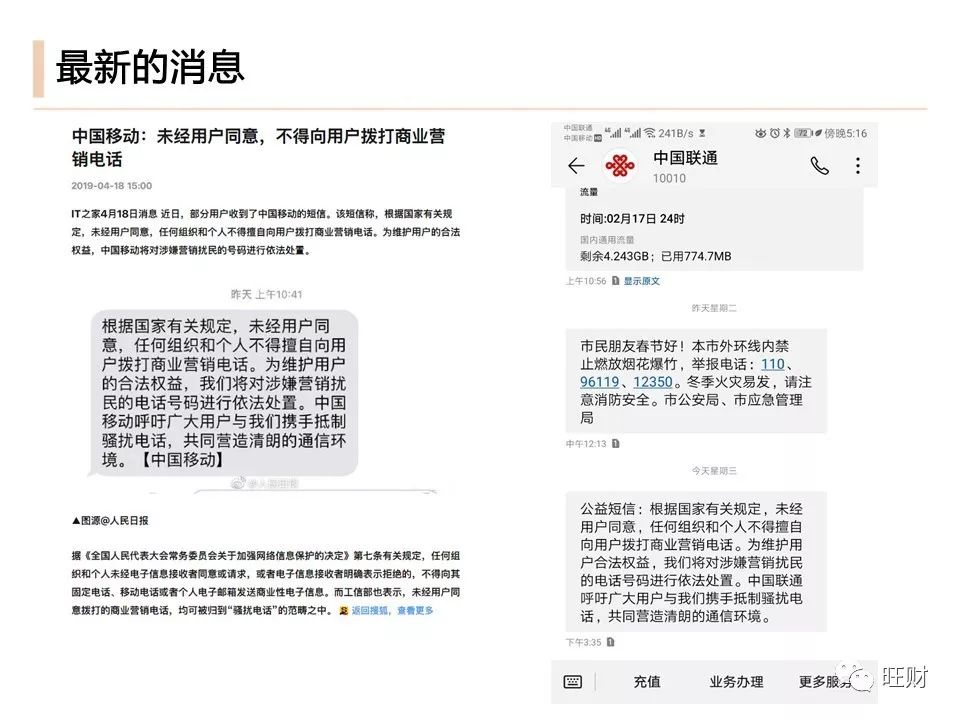Click phone number link 96119
Viewport: 960px width, 720px height.
click(600, 382)
